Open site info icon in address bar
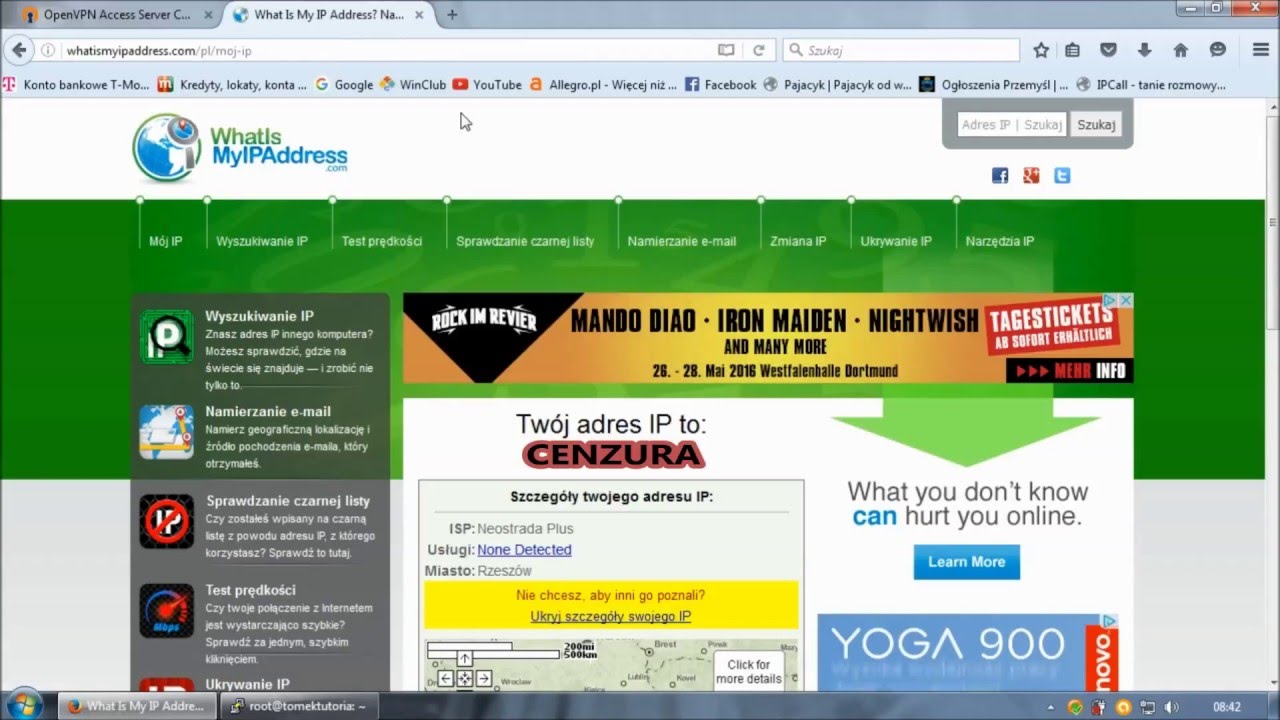1280x720 pixels. coord(47,50)
